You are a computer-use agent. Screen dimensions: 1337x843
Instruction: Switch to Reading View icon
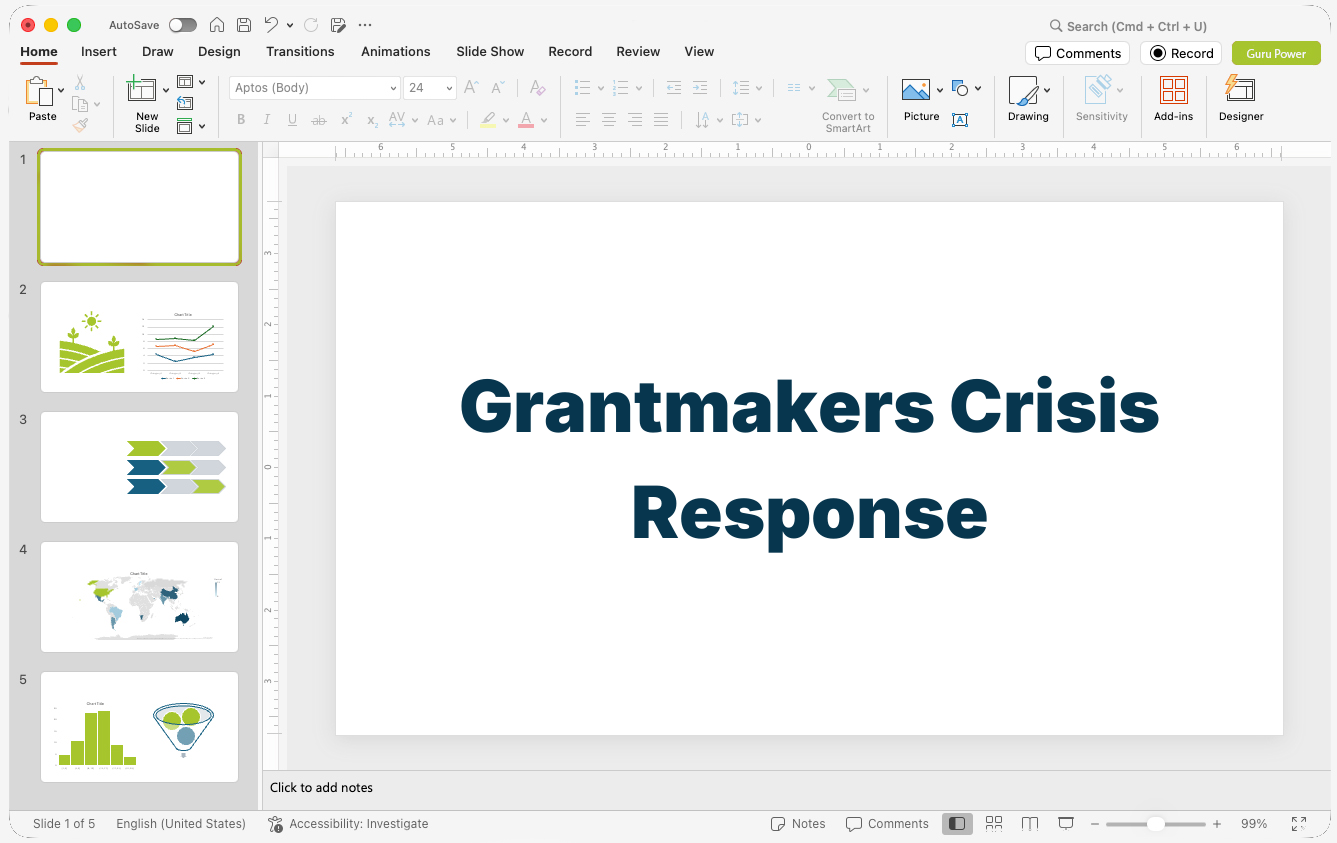click(1030, 824)
